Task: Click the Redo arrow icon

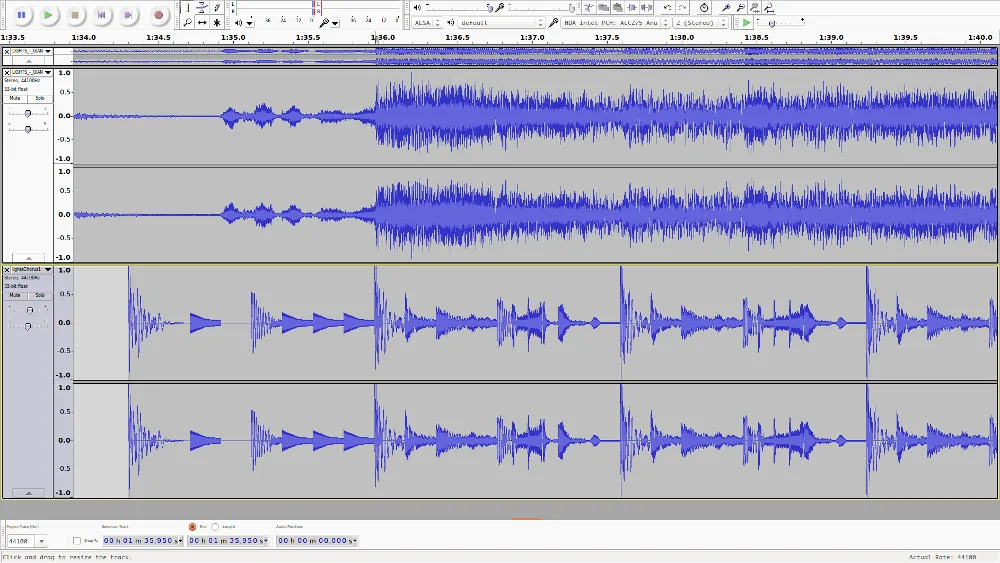Action: point(682,8)
